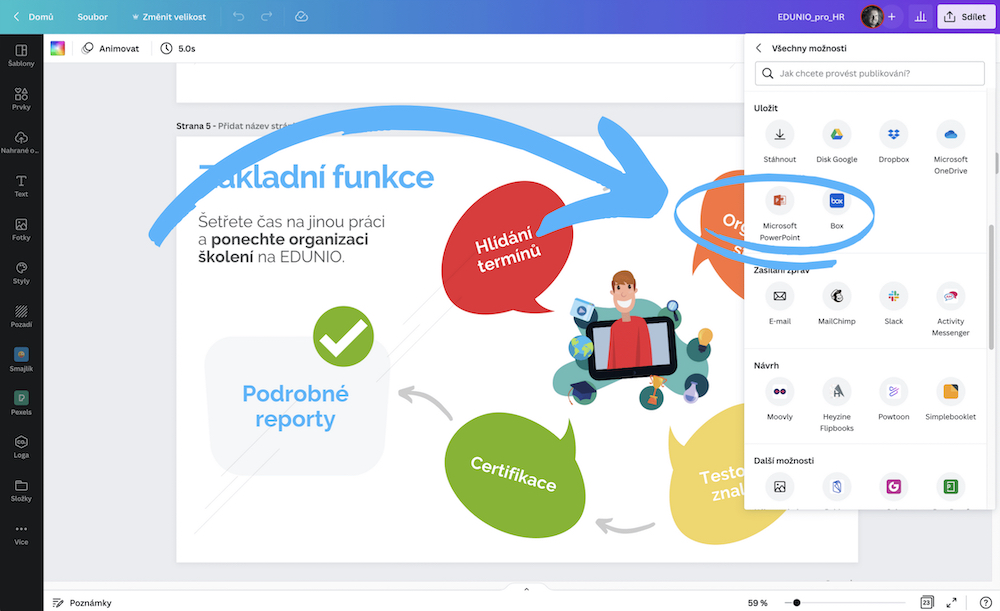Open Změnit velikost resize option
This screenshot has height=611, width=1000.
[x=169, y=17]
